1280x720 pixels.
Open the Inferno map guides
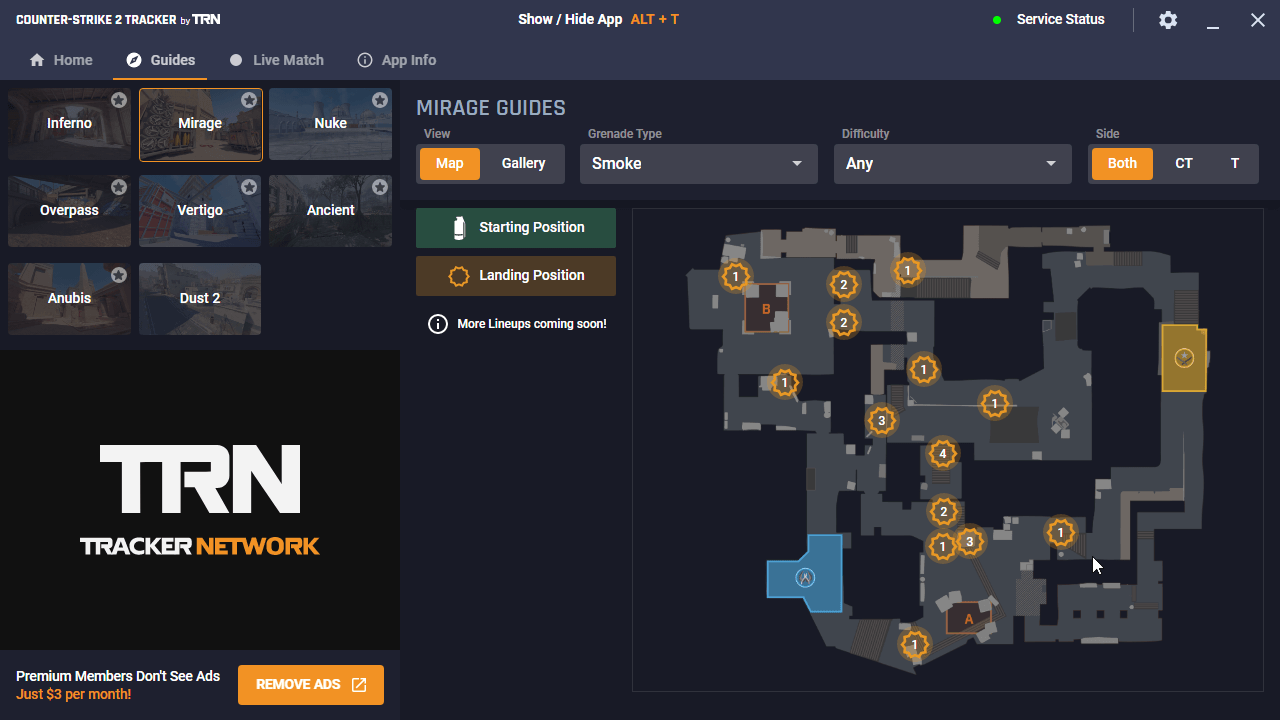pos(69,124)
